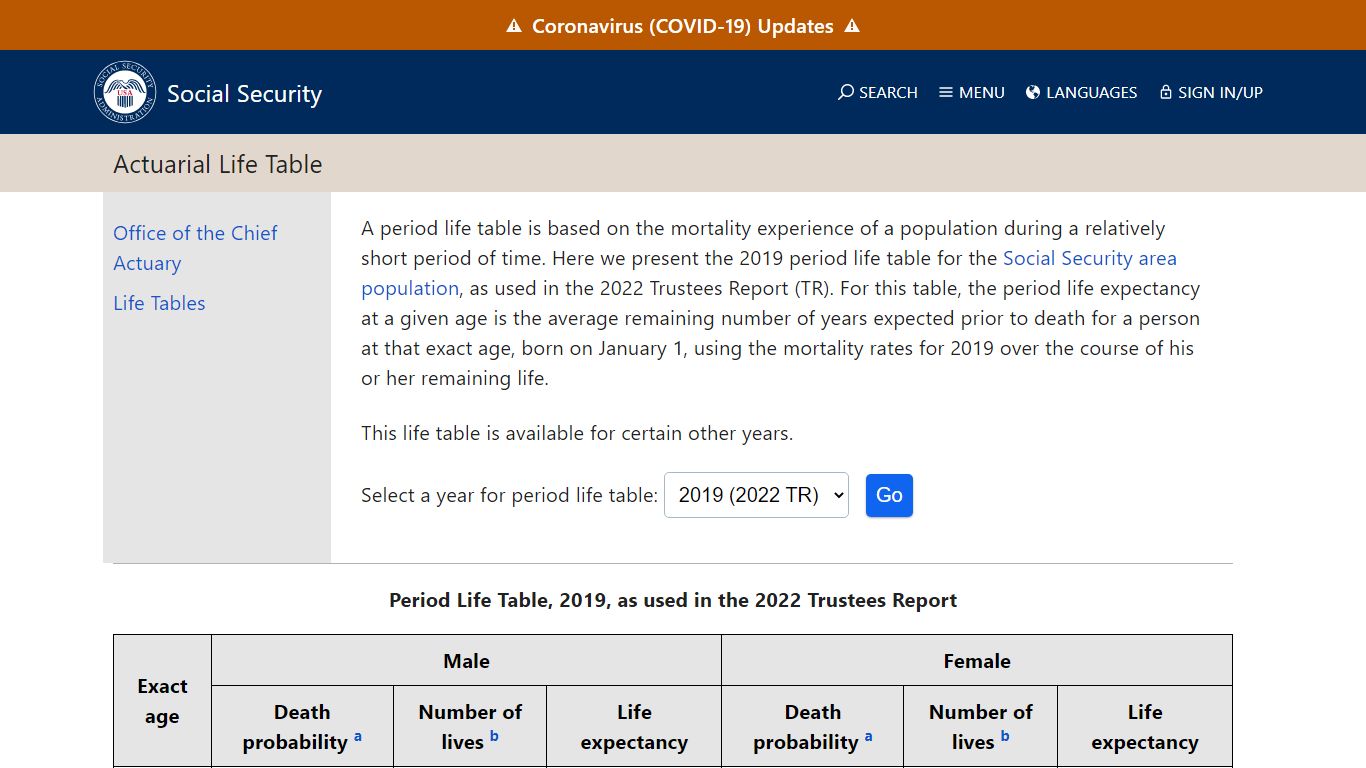1366x768 pixels.
Task: Open Office of the Chief Actuary link
Action: click(195, 248)
